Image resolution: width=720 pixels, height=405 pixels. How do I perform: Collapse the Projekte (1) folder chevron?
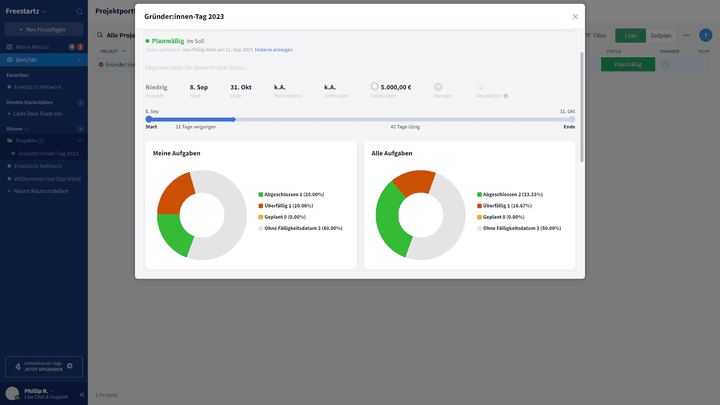click(80, 140)
